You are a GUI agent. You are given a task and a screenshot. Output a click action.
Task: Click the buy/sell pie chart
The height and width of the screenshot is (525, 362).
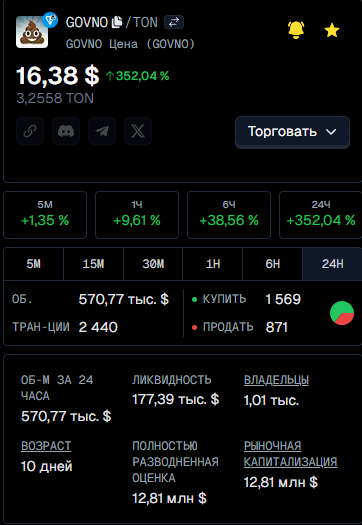(x=342, y=313)
